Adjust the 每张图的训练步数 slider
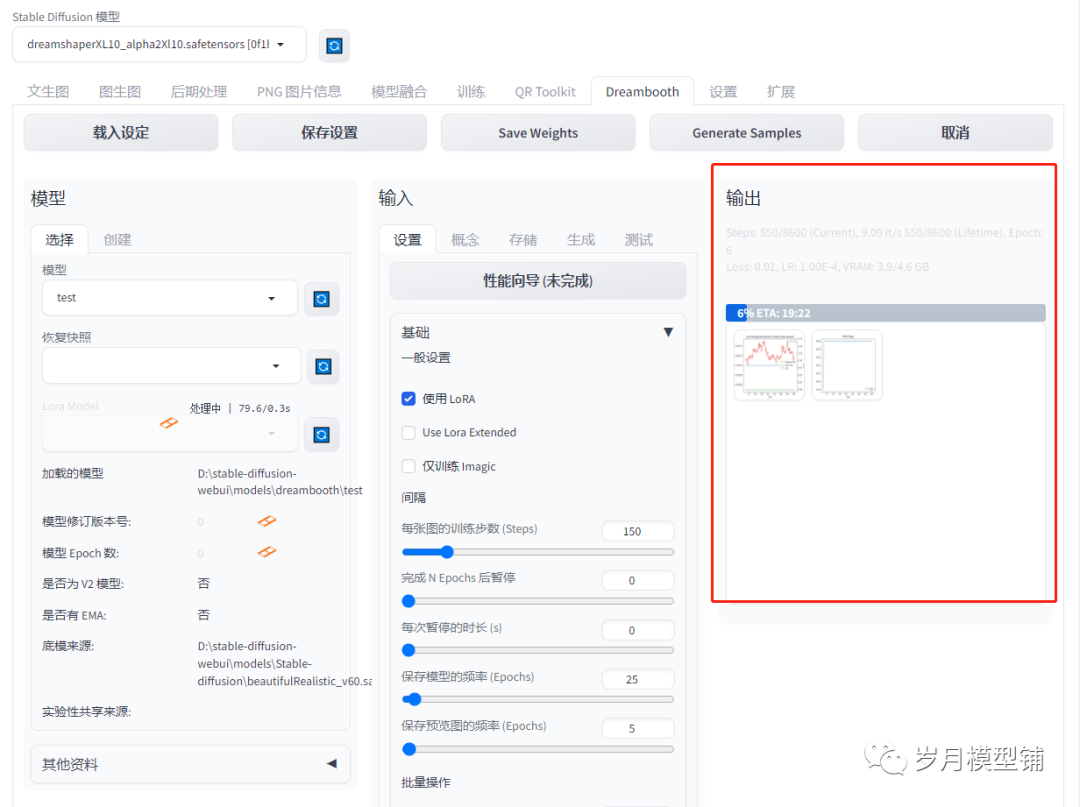Image resolution: width=1080 pixels, height=807 pixels. tap(537, 552)
